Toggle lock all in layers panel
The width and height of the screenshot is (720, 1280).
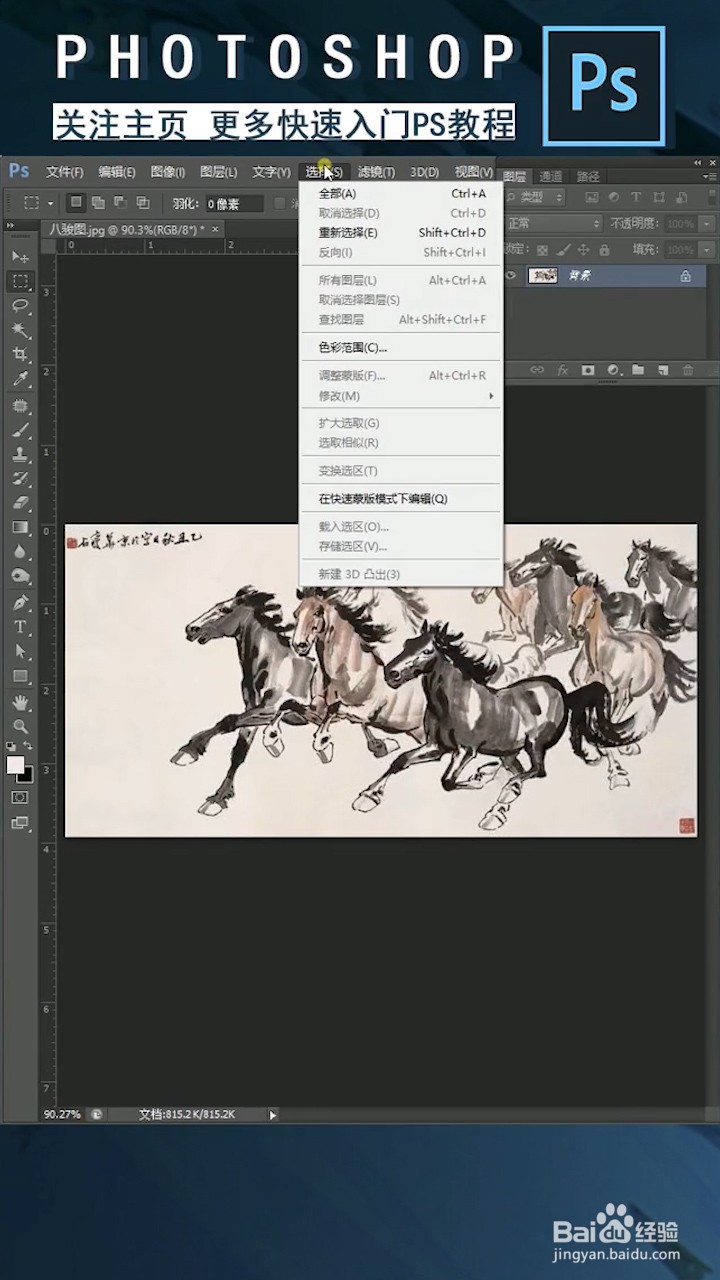(605, 250)
